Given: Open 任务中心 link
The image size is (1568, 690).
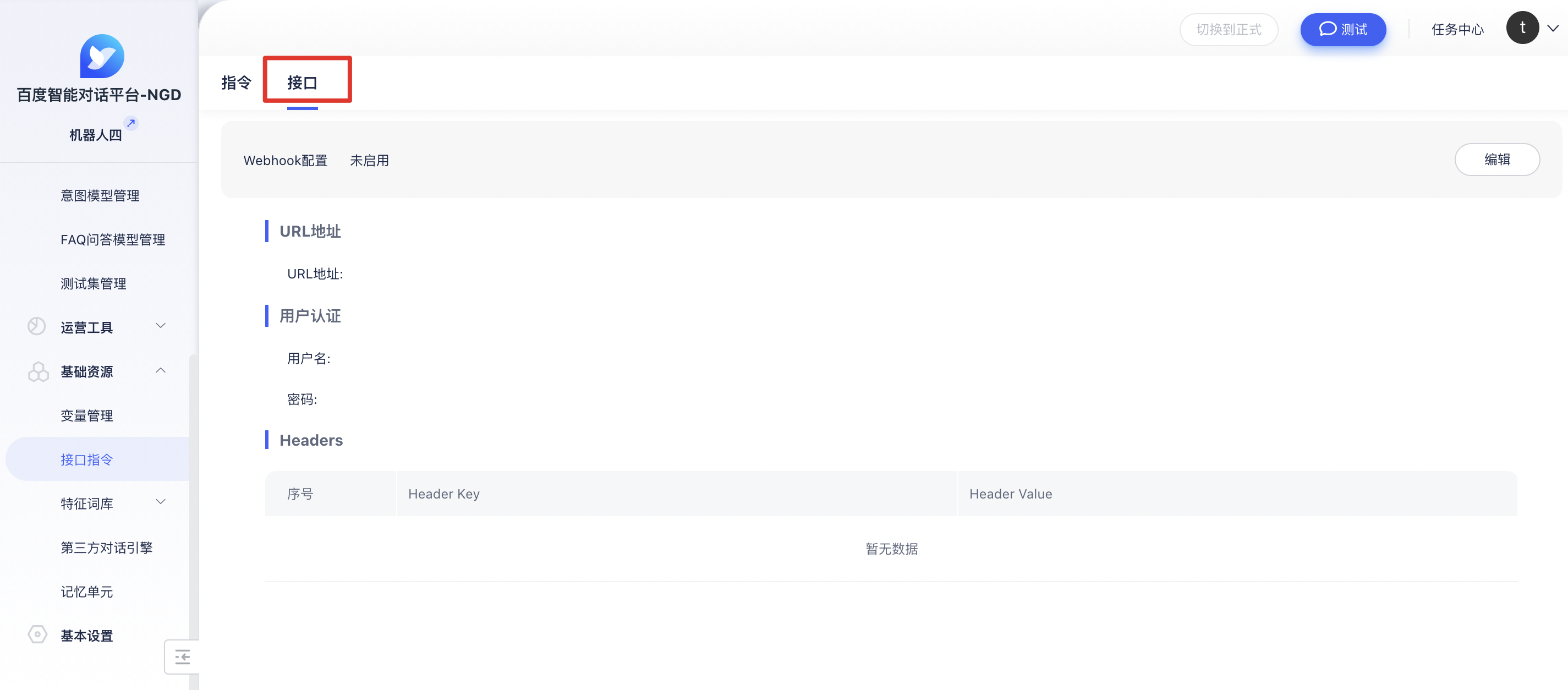Looking at the screenshot, I should pos(1457,29).
